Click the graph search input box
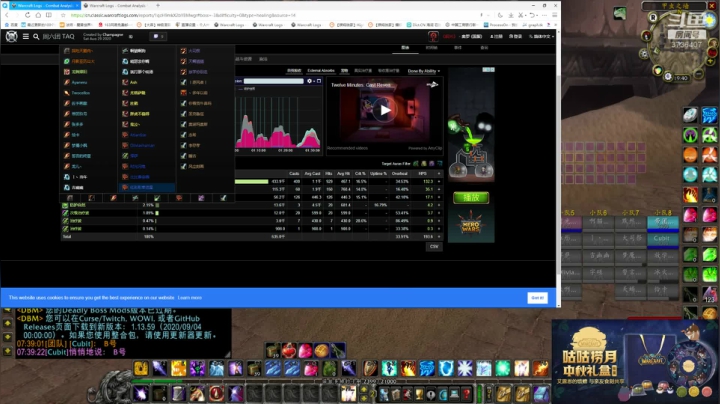Screen dimensions: 720x404 point(274,81)
